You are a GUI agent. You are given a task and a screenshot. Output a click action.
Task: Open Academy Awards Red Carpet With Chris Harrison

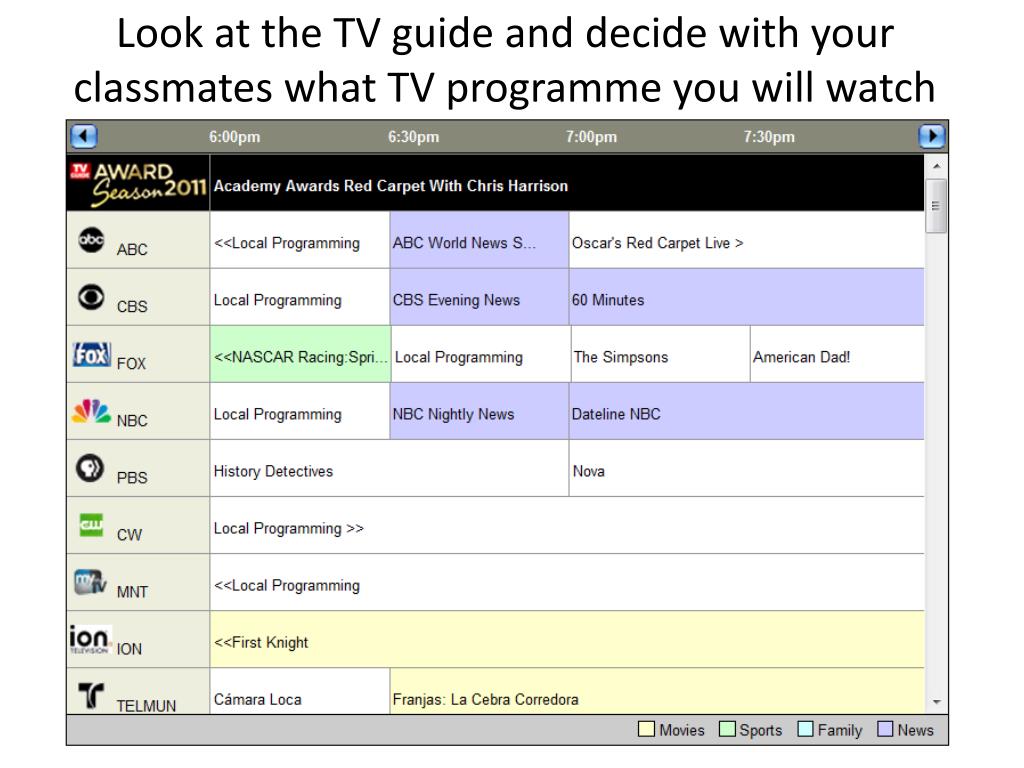567,183
